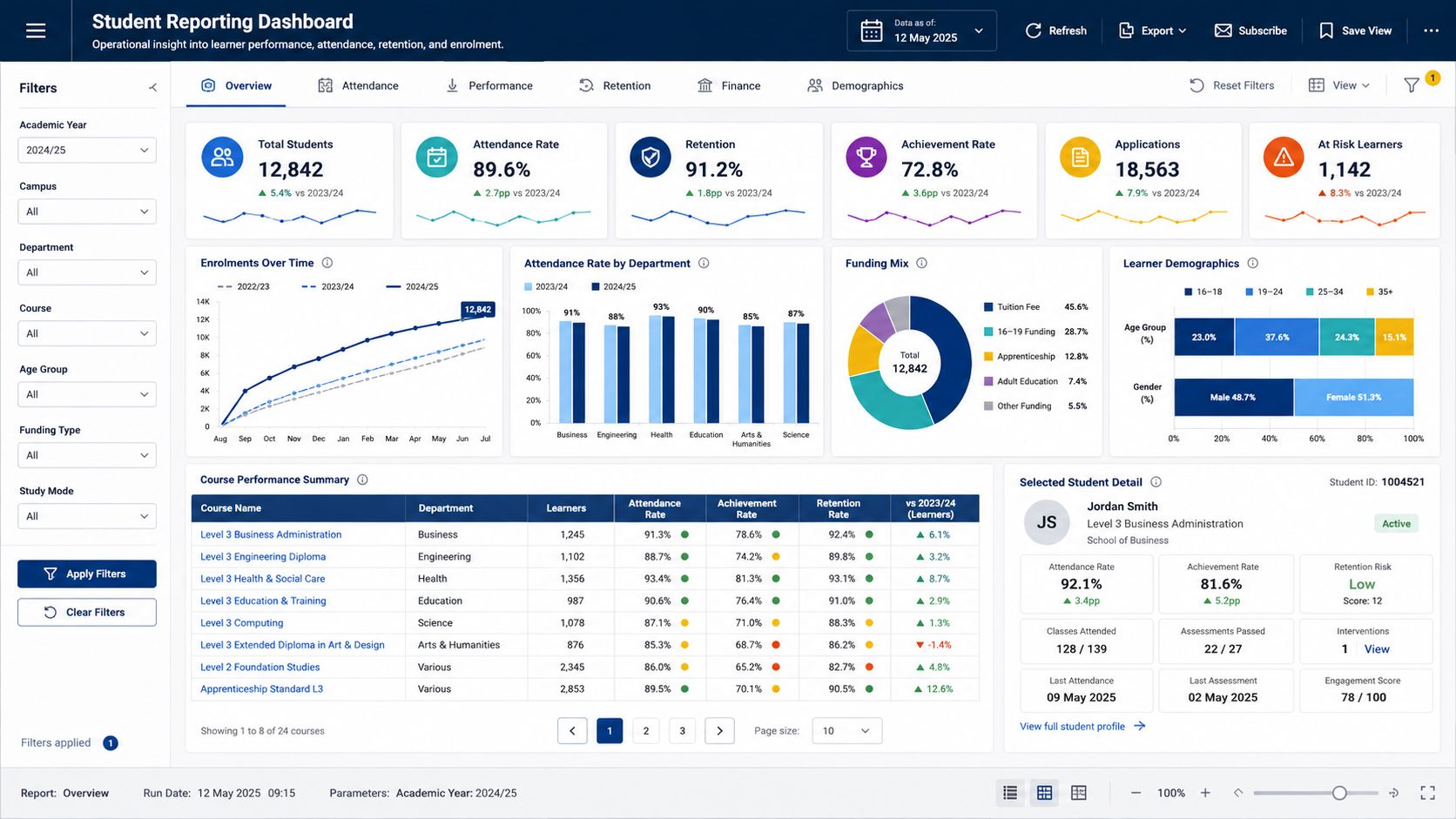The height and width of the screenshot is (819, 1456).
Task: Open the hamburger navigation menu
Action: (x=36, y=30)
